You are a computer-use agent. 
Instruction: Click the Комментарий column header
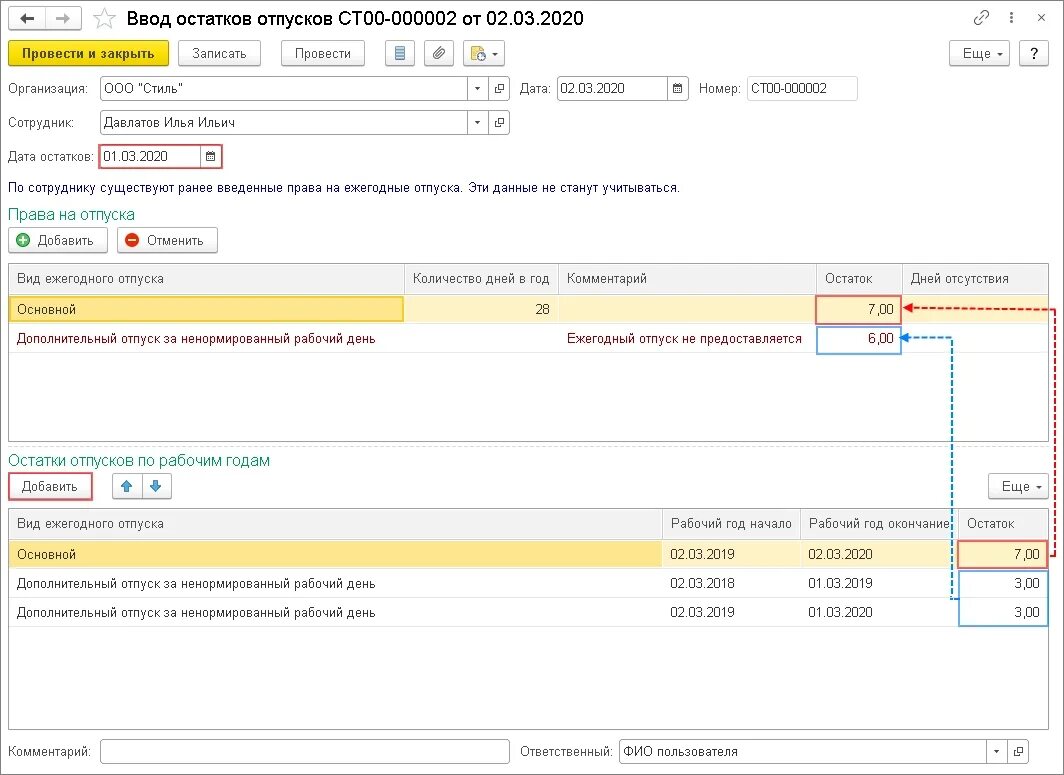coord(687,279)
